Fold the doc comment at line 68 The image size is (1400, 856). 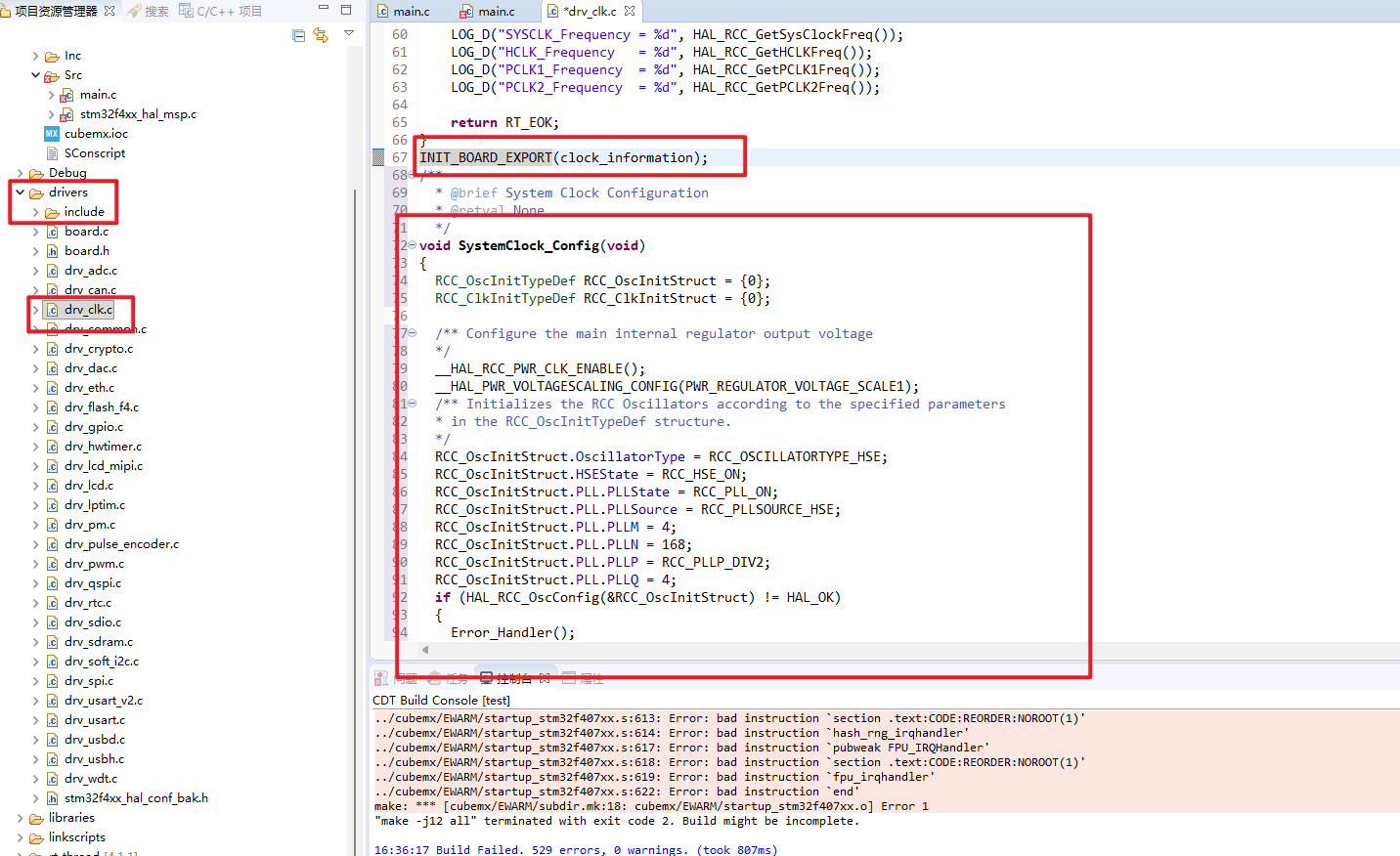coord(412,175)
